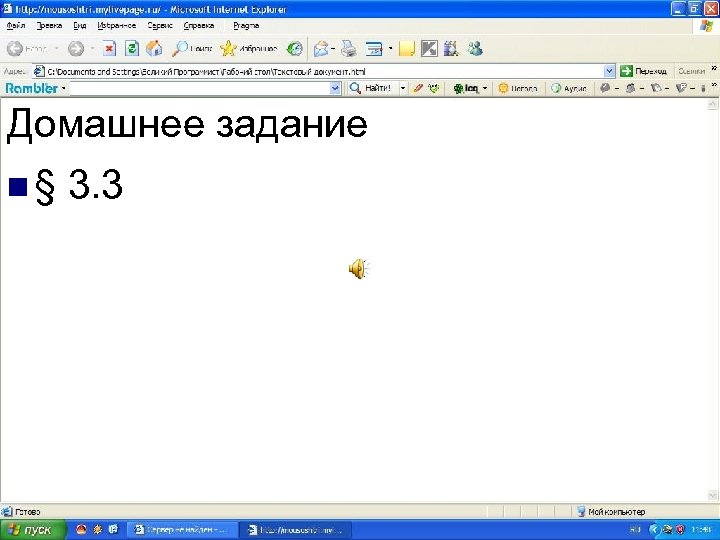Expand the Rambler search field dropdown
This screenshot has width=720, height=540.
[x=335, y=88]
